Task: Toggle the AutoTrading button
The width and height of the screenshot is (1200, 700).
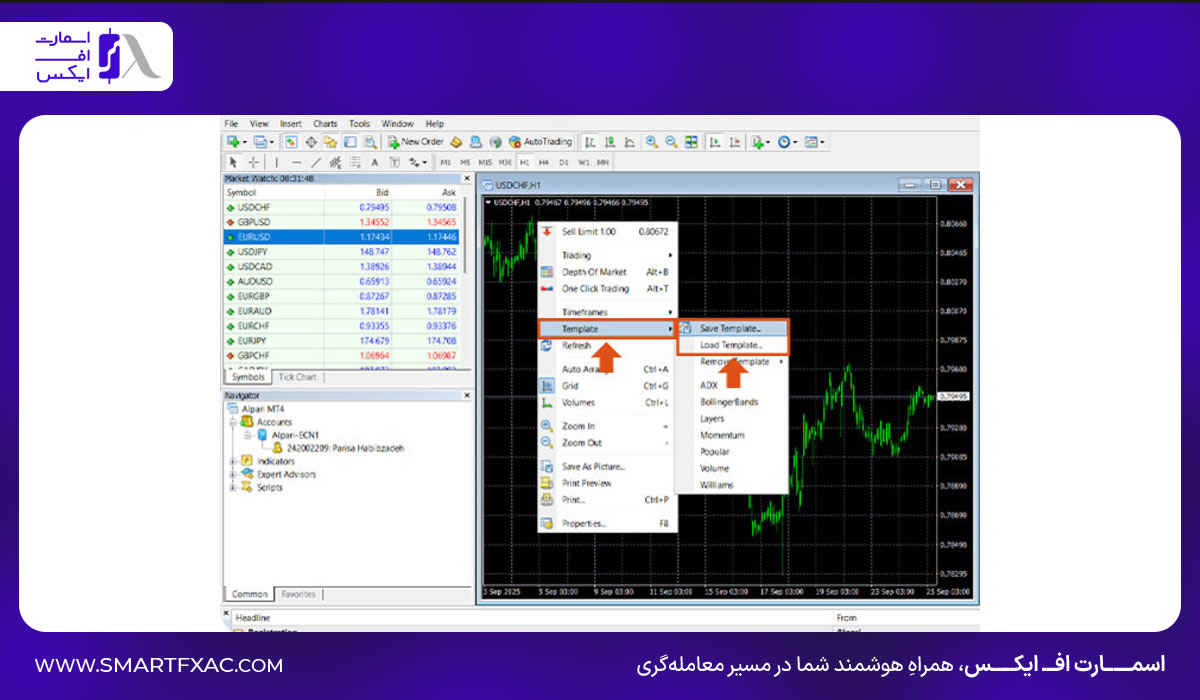Action: tap(540, 142)
